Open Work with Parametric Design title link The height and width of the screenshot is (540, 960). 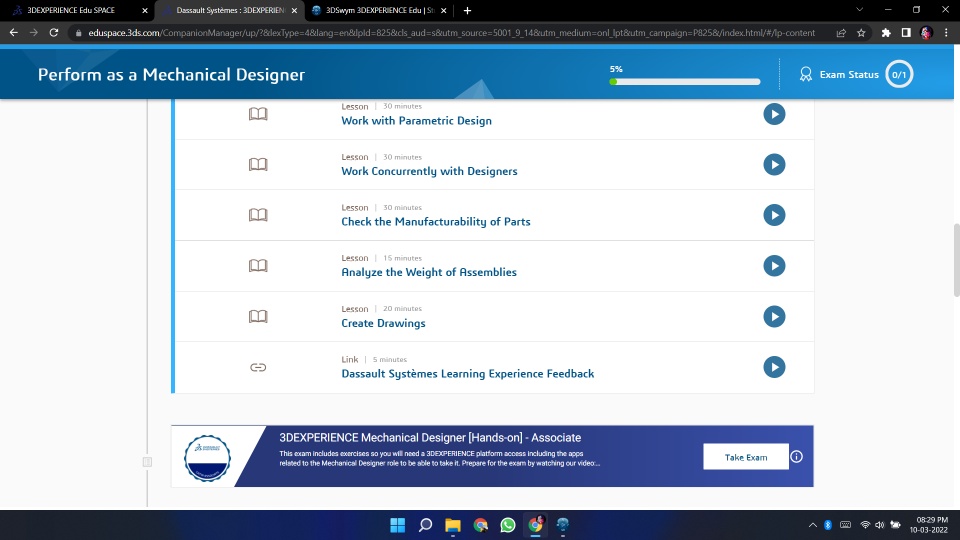click(416, 121)
